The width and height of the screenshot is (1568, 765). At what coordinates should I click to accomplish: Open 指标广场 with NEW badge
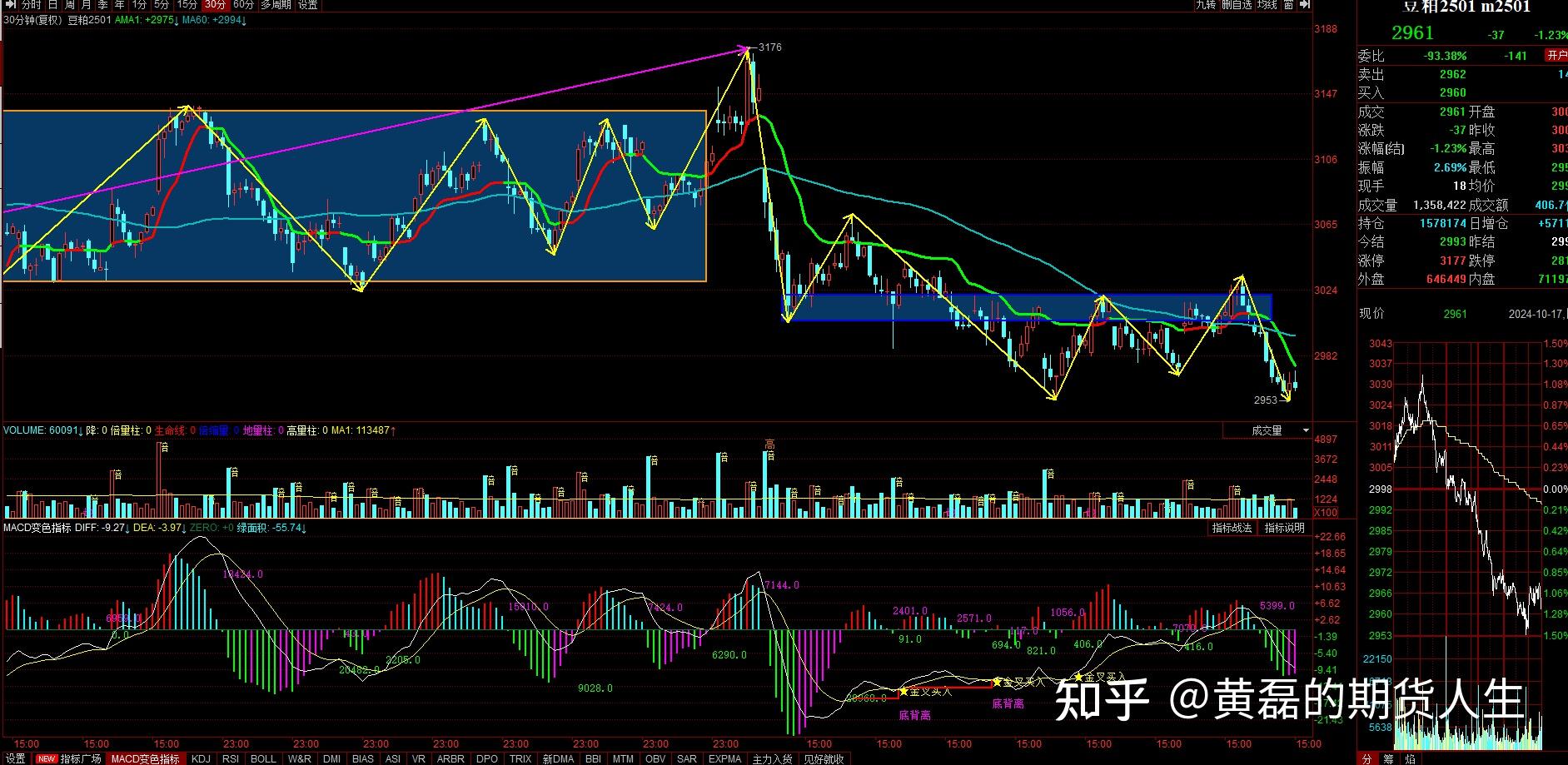pos(70,759)
